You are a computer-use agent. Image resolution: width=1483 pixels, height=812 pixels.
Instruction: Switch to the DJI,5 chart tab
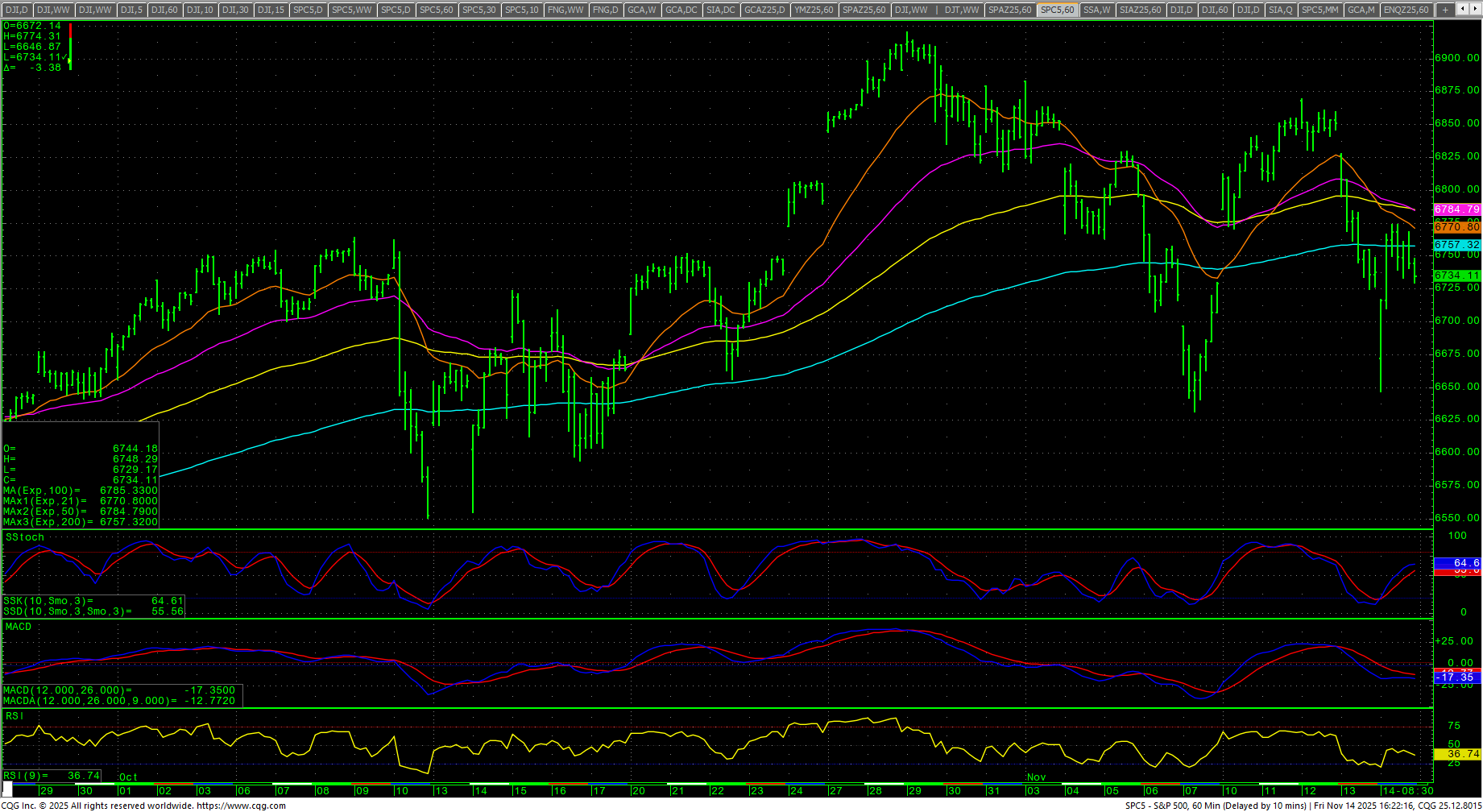coord(131,10)
